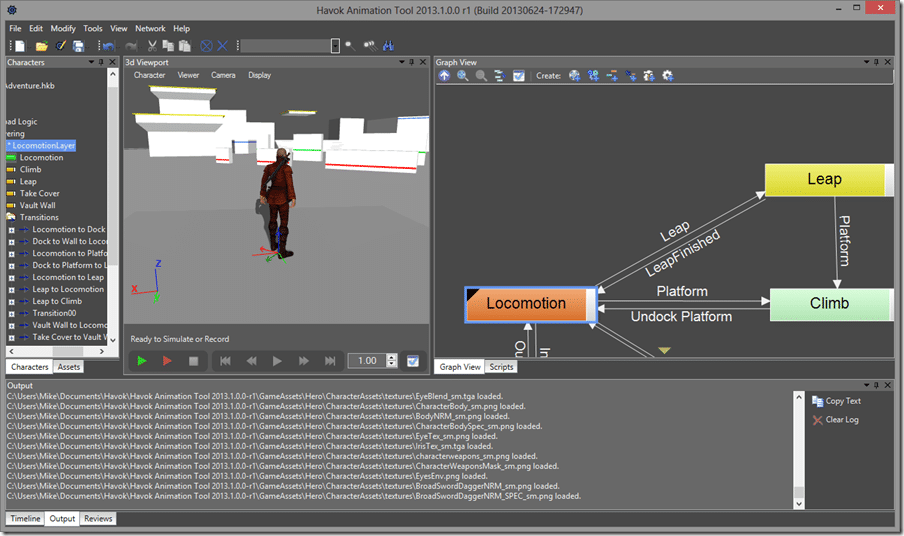
Task: Click the second Create icon with blue nodes
Action: click(593, 76)
